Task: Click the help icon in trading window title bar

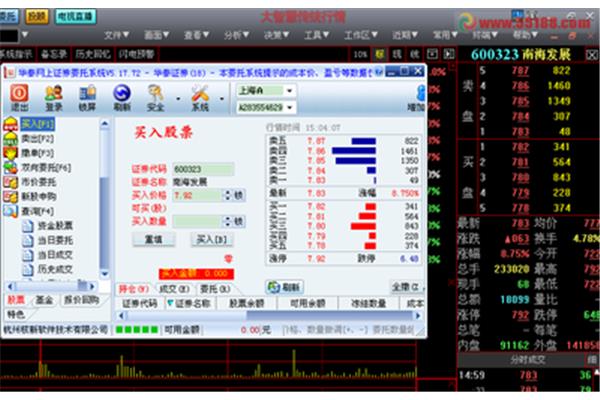Action: point(378,72)
